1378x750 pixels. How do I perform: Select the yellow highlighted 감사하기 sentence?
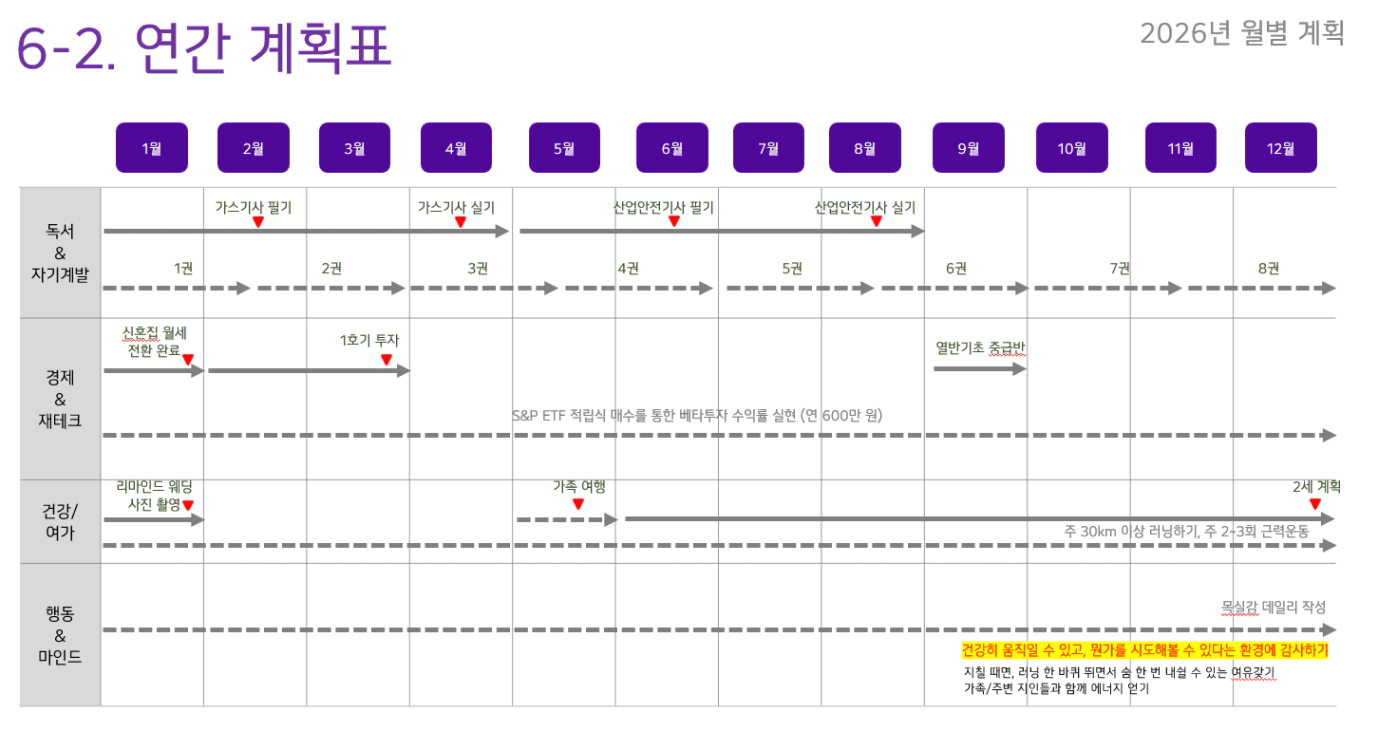1145,650
